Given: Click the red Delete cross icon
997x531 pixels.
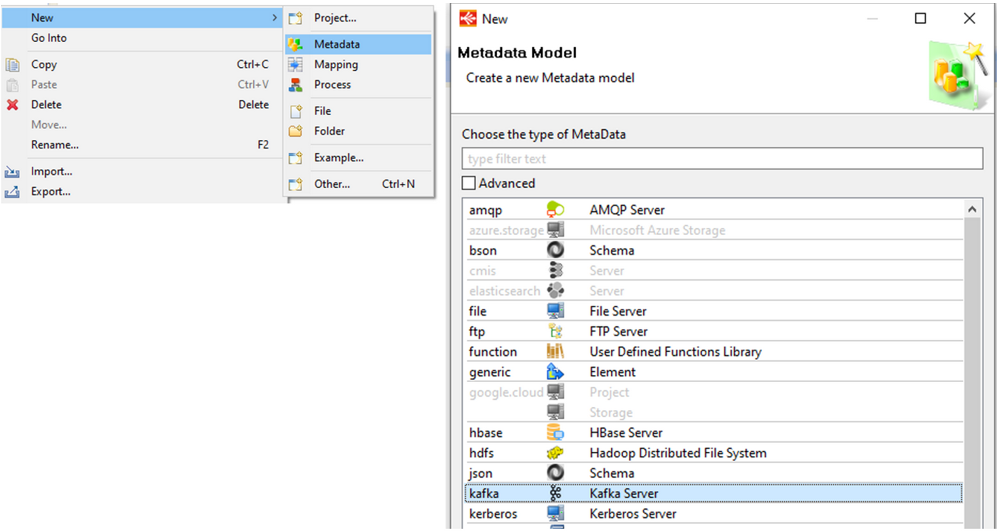Looking at the screenshot, I should (12, 105).
